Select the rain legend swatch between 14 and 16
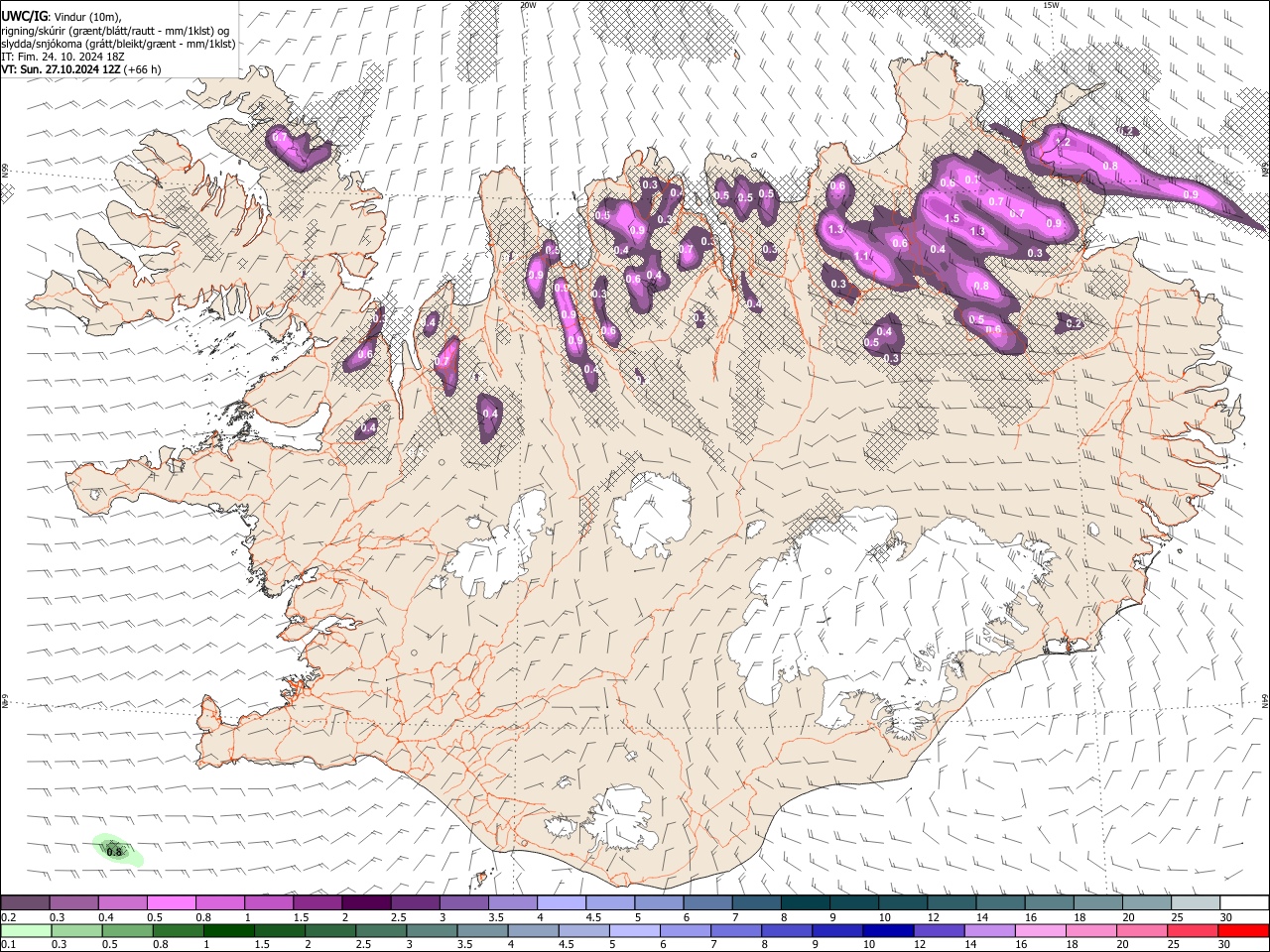1270x952 pixels. pyautogui.click(x=990, y=930)
